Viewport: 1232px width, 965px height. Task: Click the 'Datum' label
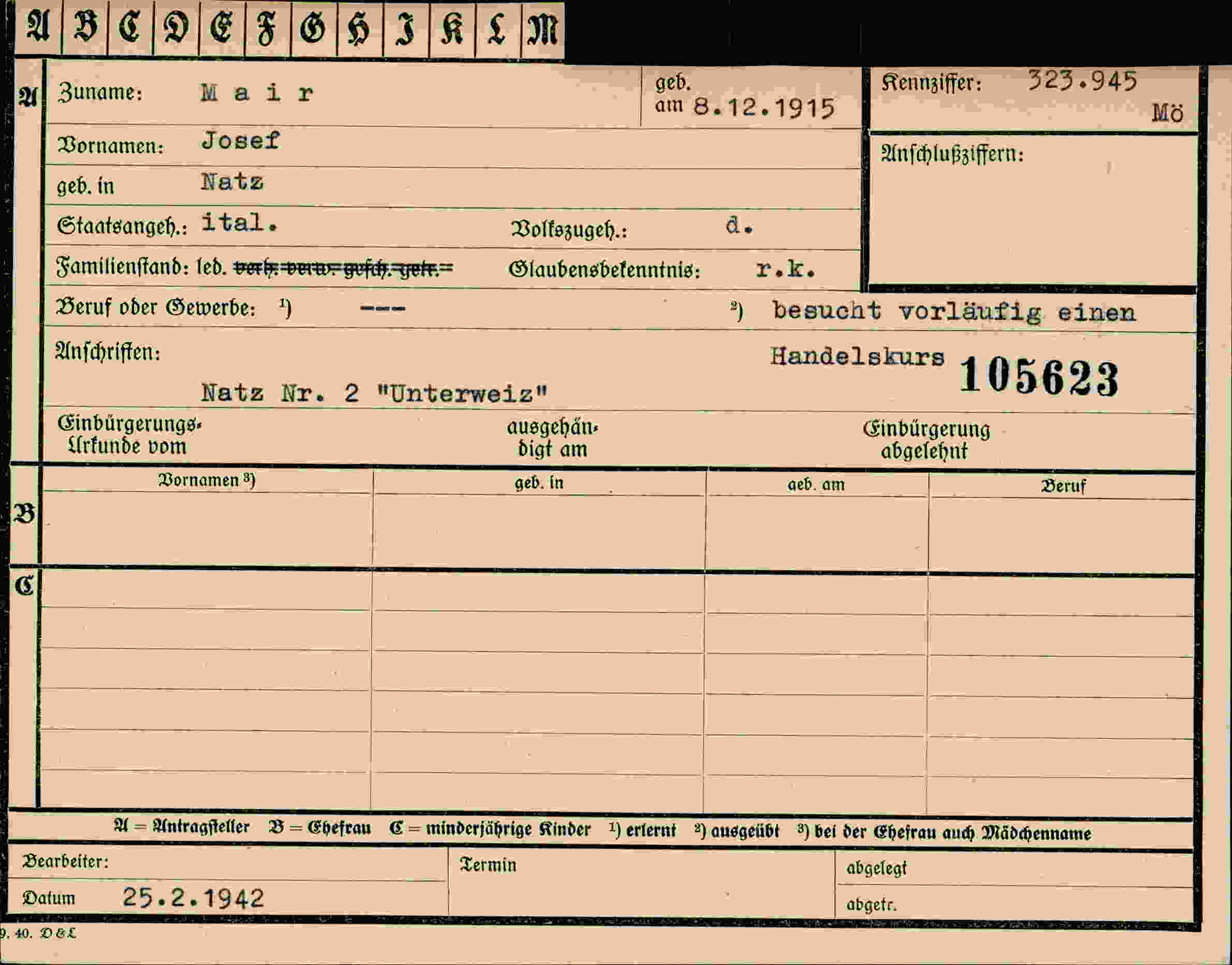(49, 898)
